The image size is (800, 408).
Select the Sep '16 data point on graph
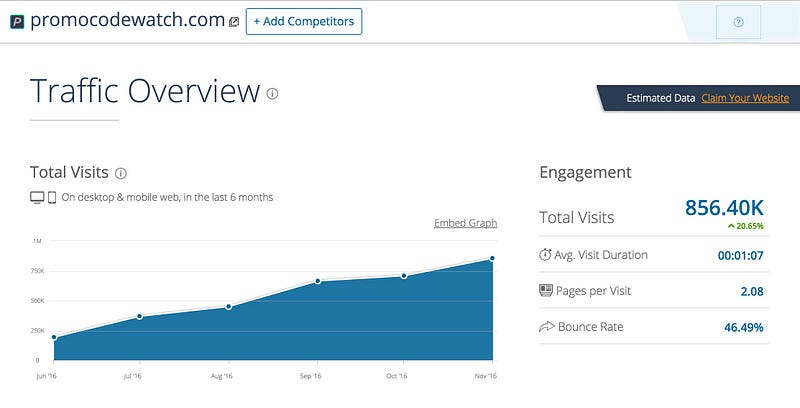(318, 281)
